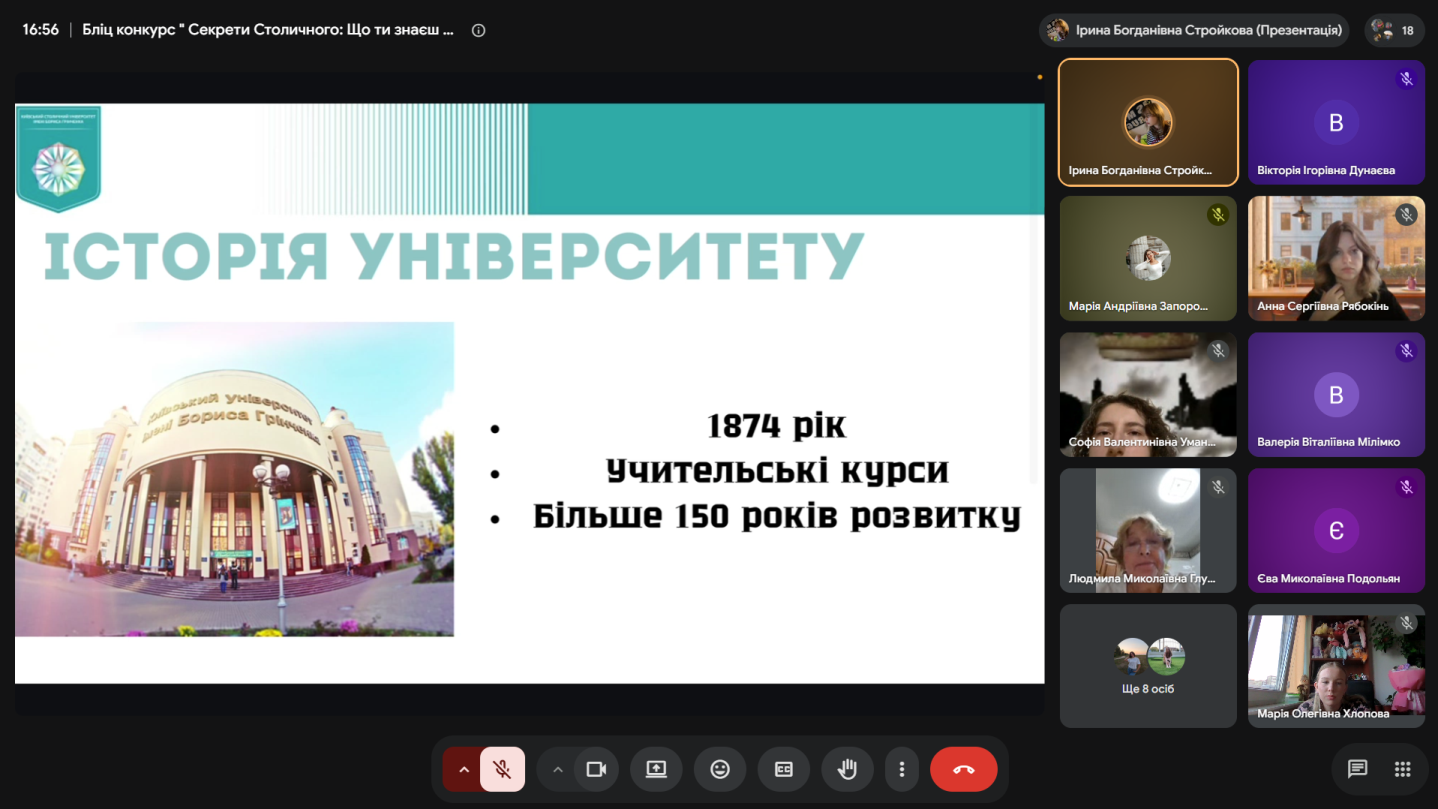This screenshot has height=809, width=1438.
Task: Open the 'Ще 8 осіб' tile
Action: (x=1148, y=666)
